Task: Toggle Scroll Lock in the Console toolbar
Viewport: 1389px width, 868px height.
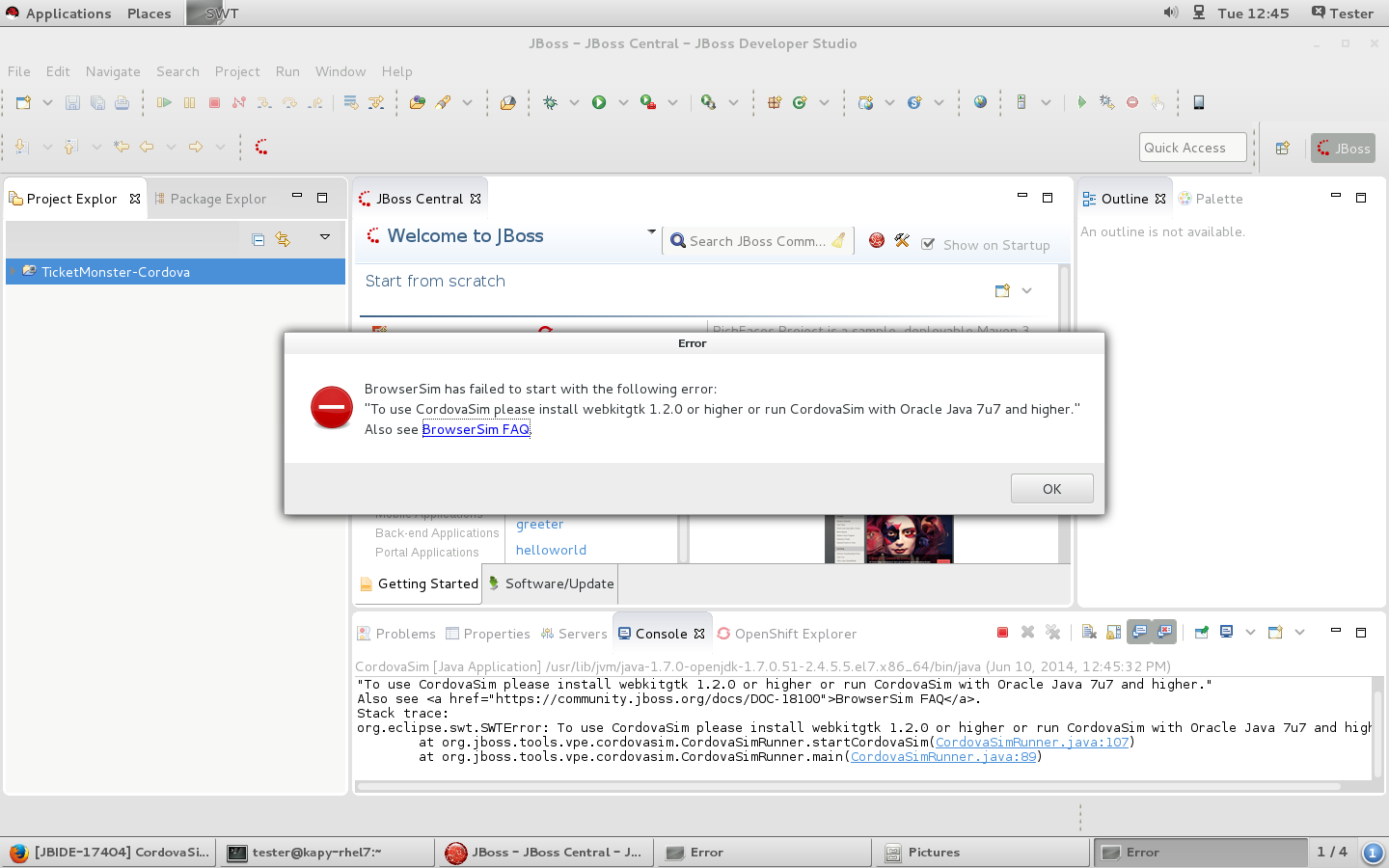Action: tap(1114, 633)
